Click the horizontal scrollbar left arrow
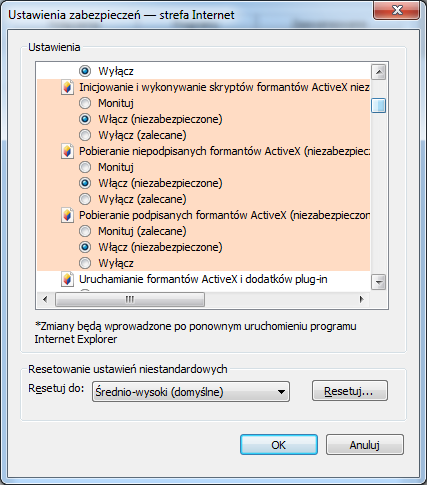This screenshot has height=485, width=427. pos(45,299)
